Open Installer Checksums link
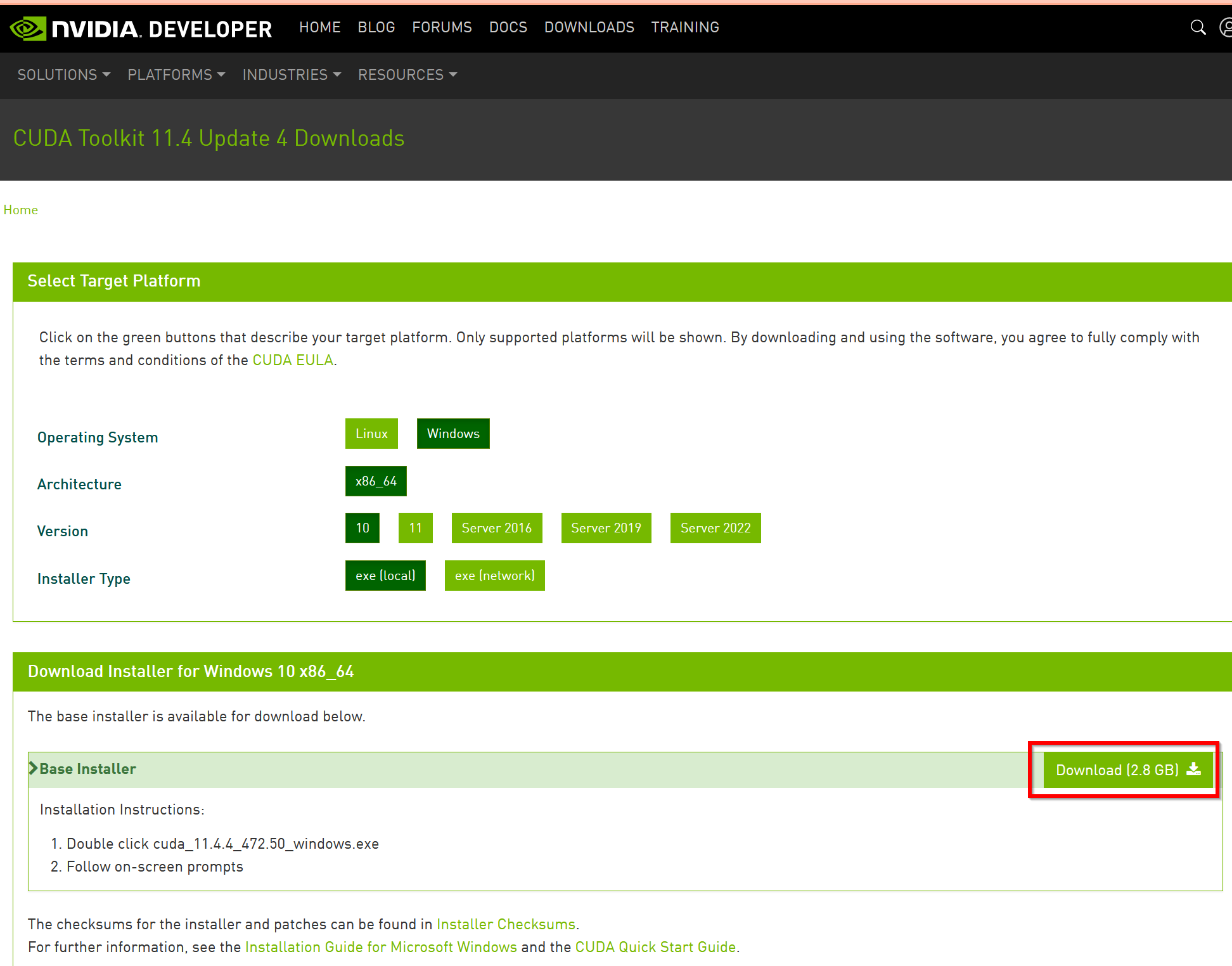The image size is (1232, 966). coord(506,924)
